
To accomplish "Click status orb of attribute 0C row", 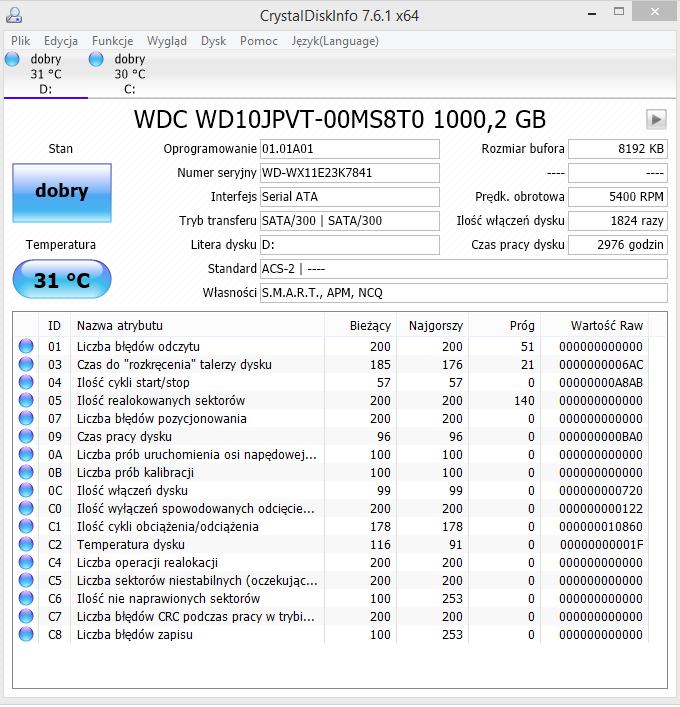I will click(26, 491).
